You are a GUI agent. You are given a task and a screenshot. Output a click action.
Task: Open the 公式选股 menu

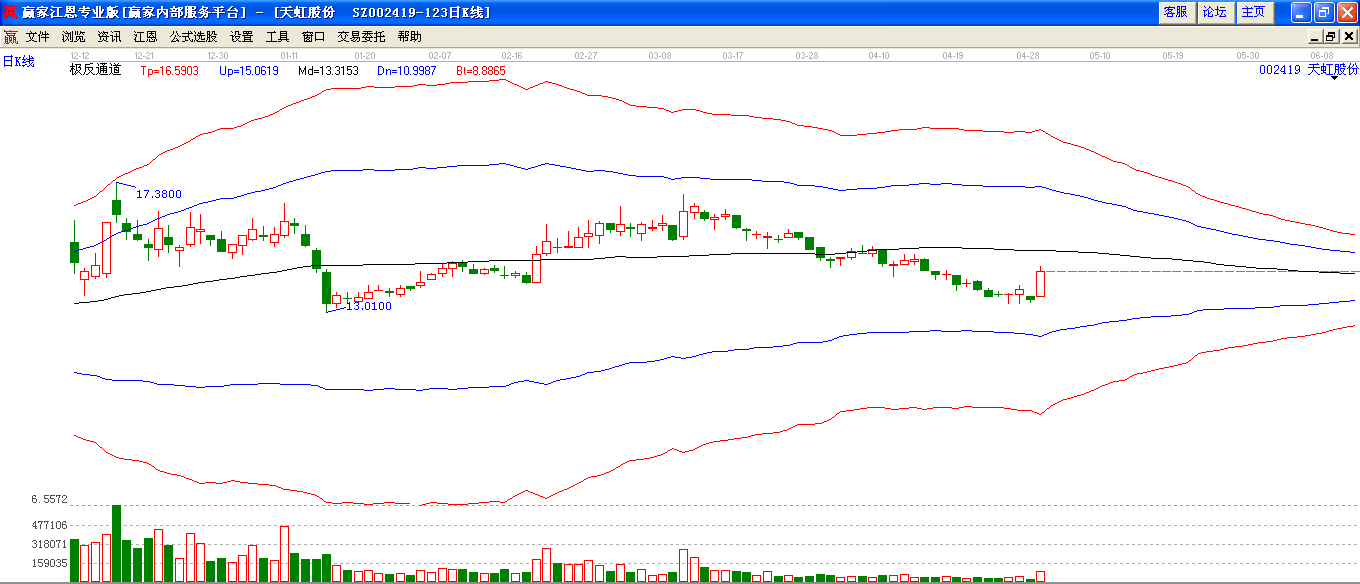pos(193,37)
